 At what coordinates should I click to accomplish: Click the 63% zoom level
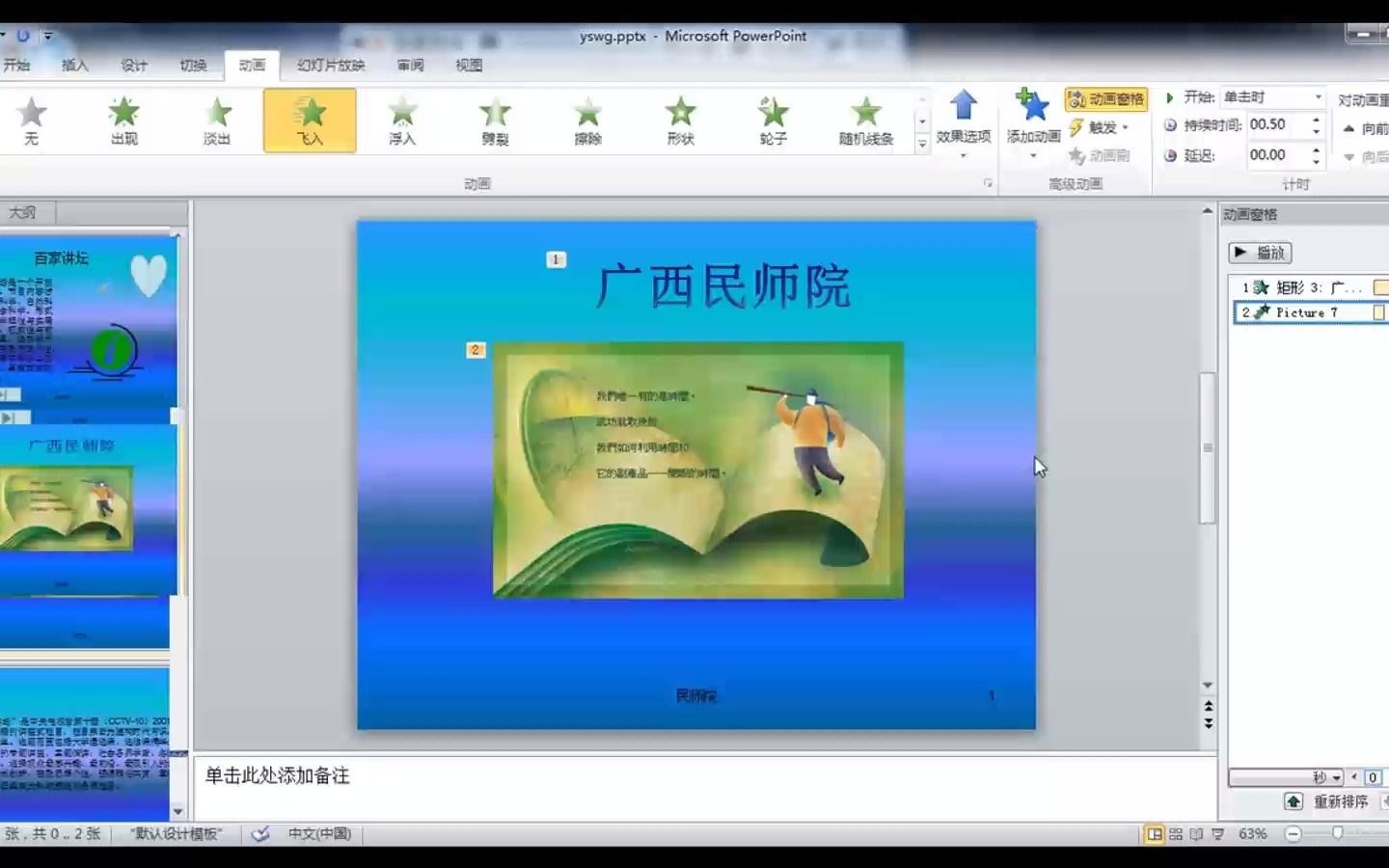(x=1253, y=834)
